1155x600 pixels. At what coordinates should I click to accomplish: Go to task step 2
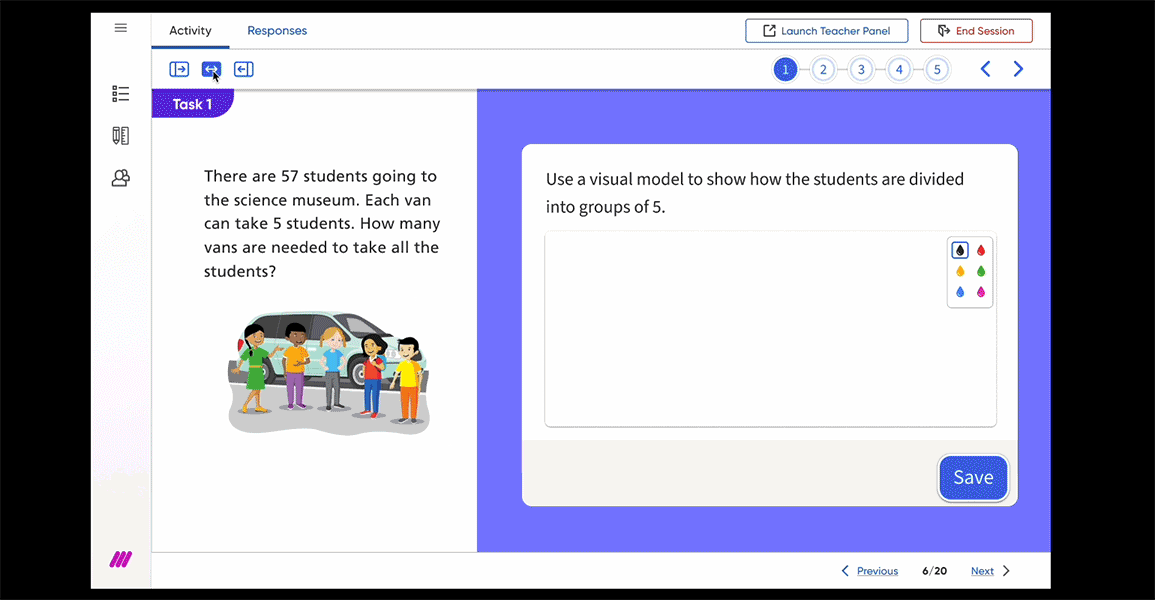click(x=823, y=69)
